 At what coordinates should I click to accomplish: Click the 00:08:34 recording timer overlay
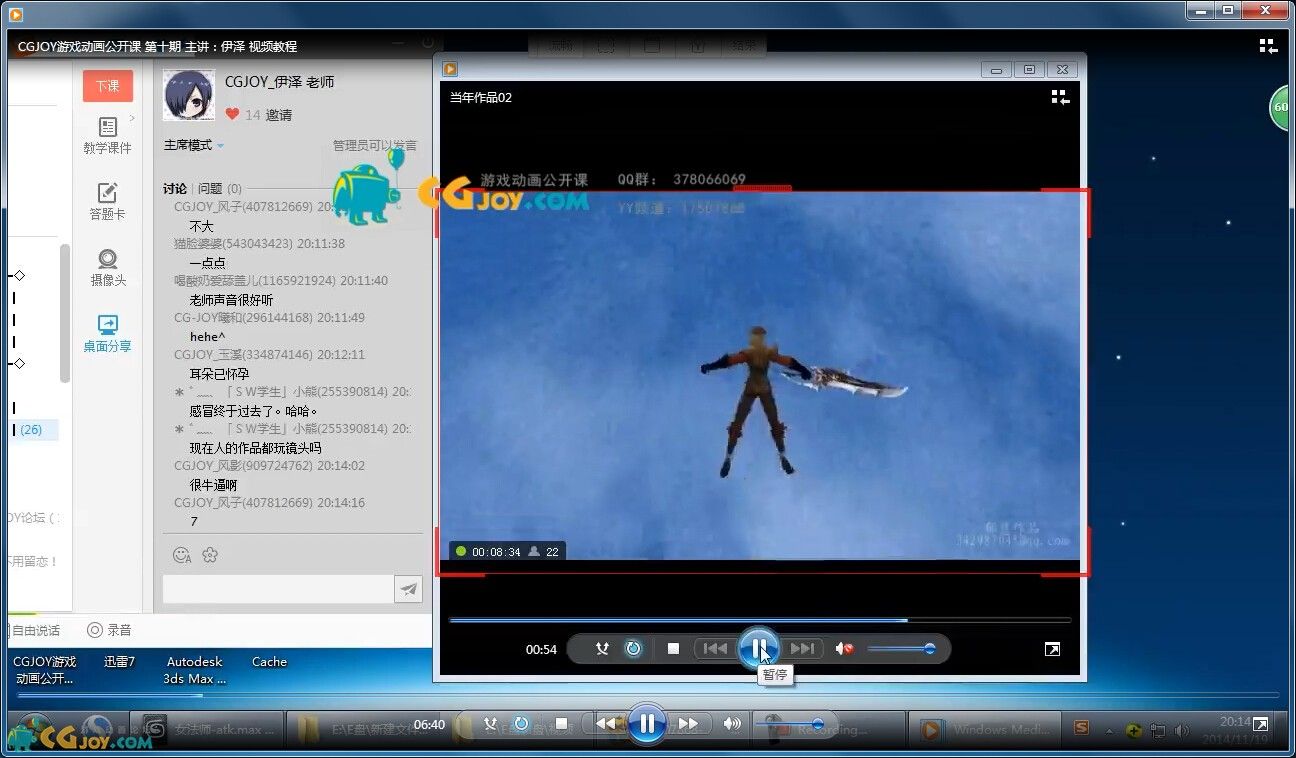508,551
